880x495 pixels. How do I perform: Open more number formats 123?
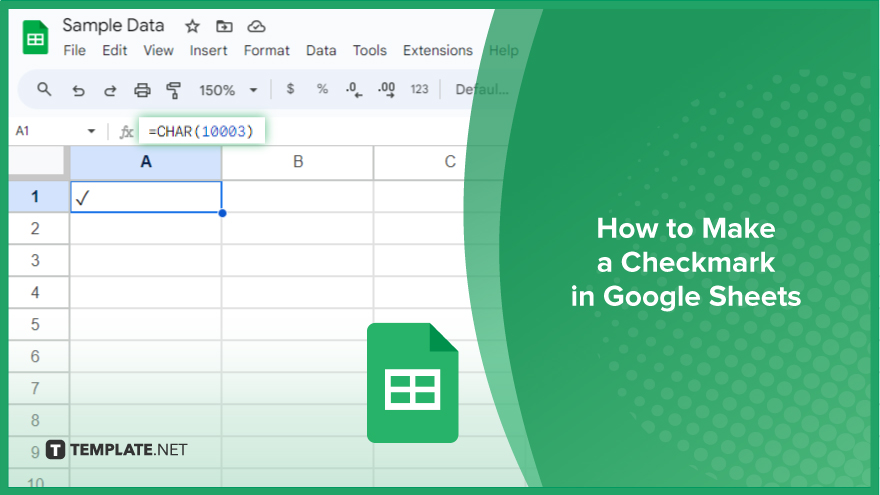(x=419, y=89)
